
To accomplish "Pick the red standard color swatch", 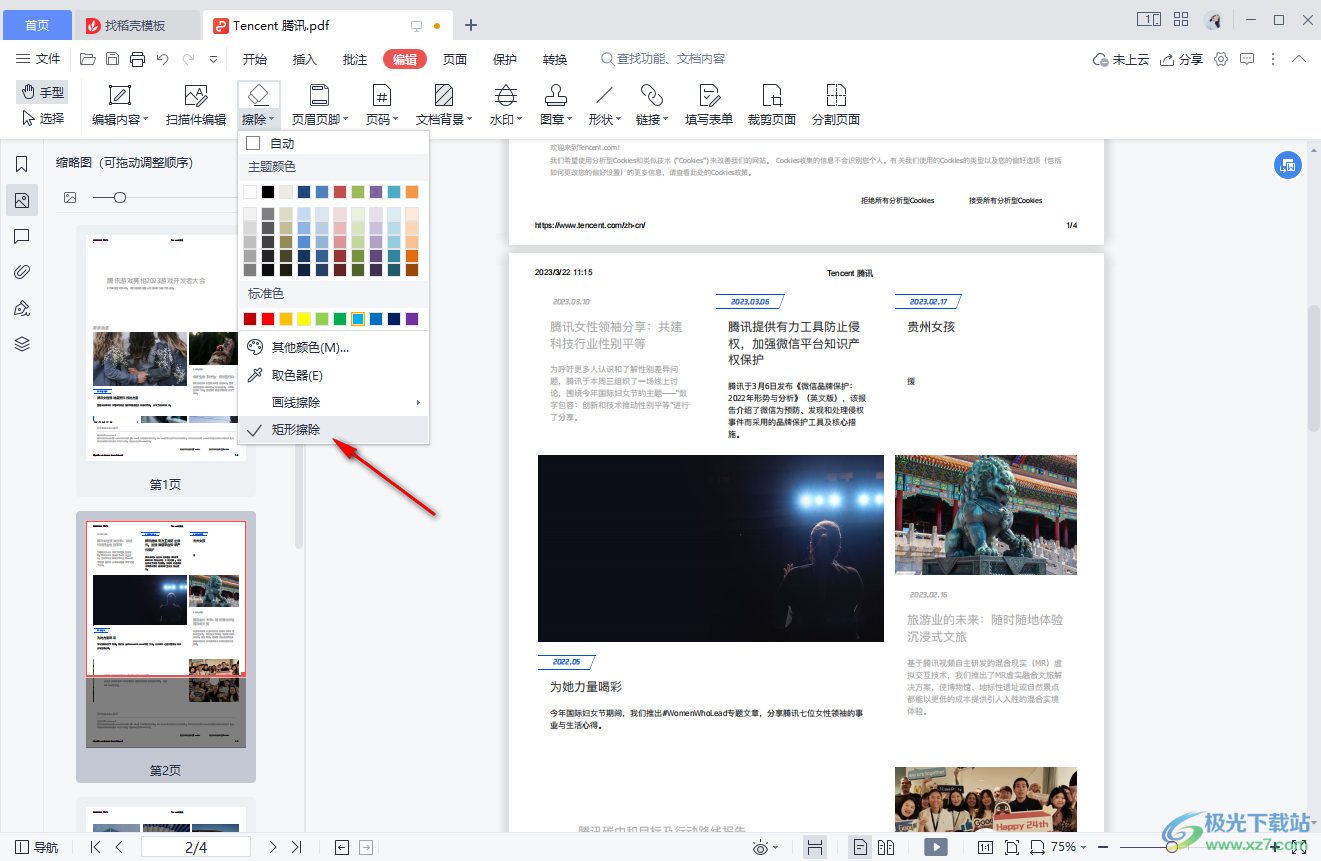I will (268, 319).
